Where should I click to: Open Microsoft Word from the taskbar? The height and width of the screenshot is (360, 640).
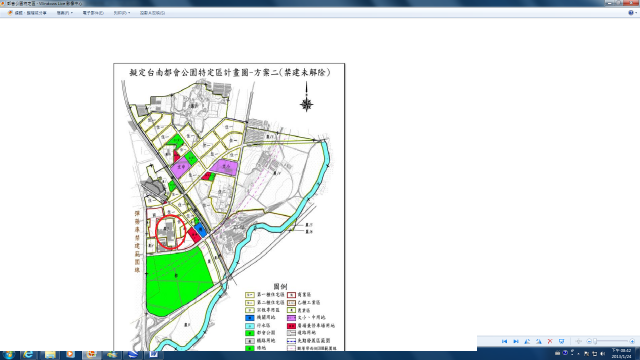click(x=153, y=354)
